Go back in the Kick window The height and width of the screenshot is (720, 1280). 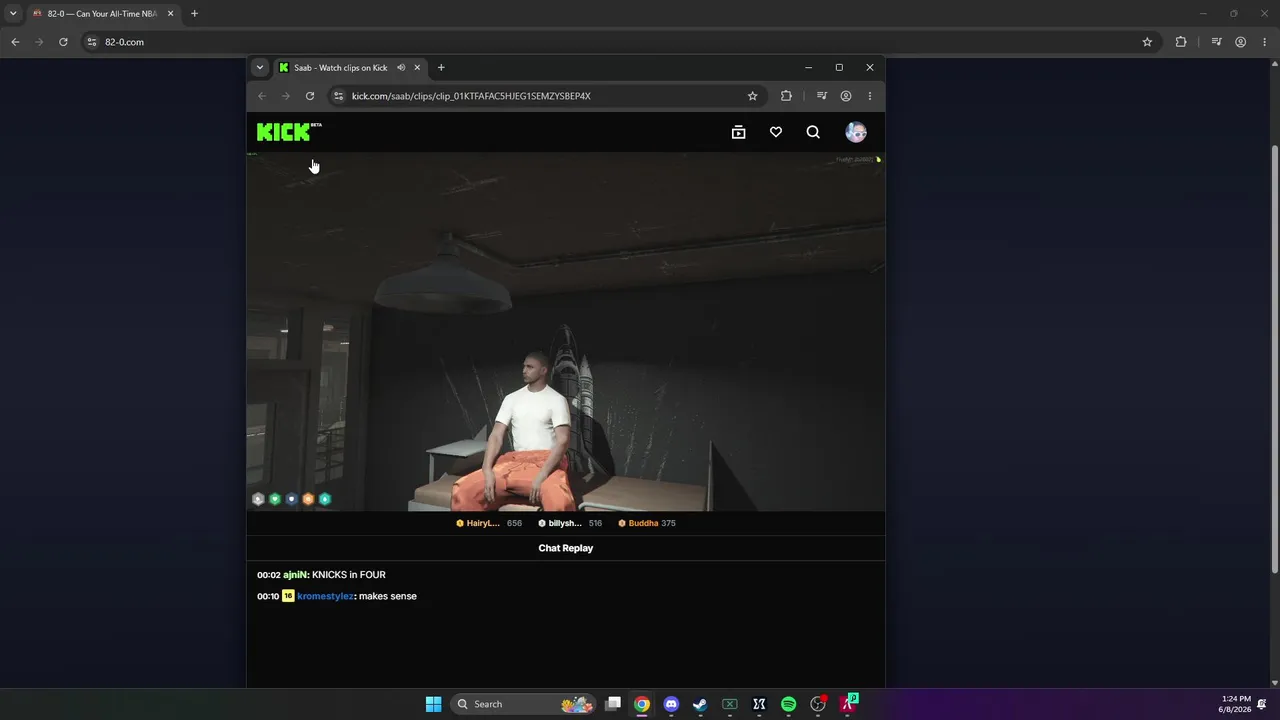coord(262,96)
